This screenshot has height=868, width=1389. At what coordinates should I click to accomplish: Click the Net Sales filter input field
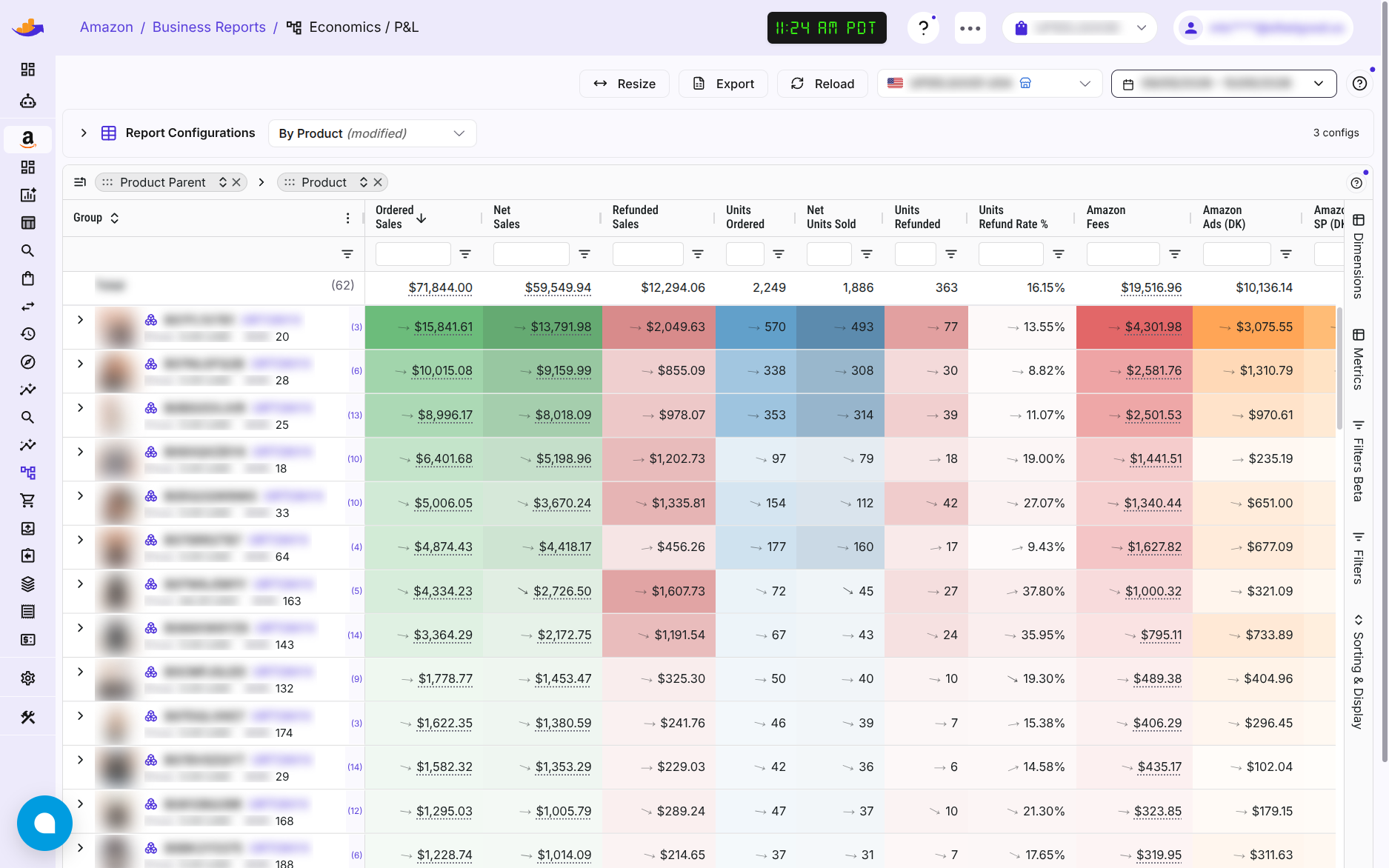click(531, 254)
